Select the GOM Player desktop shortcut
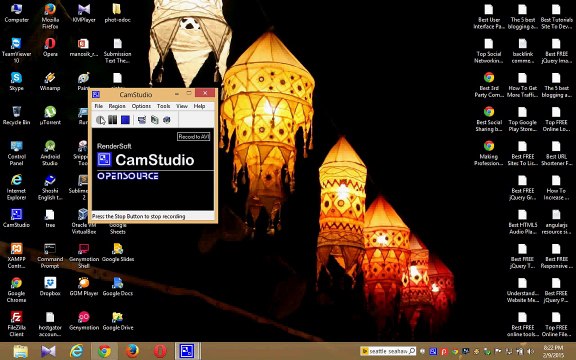This screenshot has width=576, height=360. (84, 287)
